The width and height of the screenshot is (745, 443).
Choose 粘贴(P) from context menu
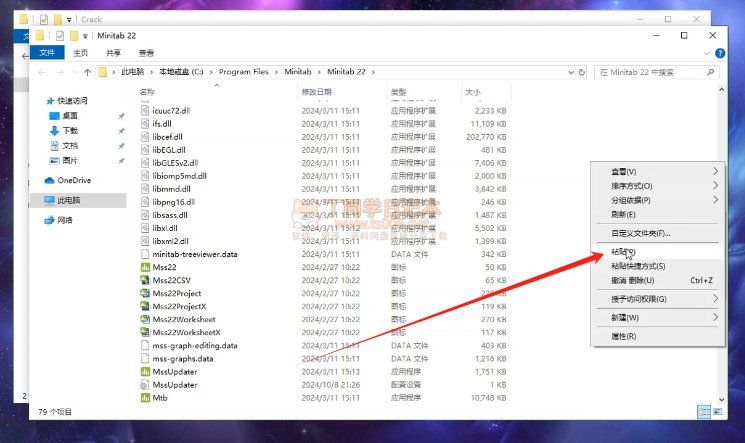click(x=658, y=251)
